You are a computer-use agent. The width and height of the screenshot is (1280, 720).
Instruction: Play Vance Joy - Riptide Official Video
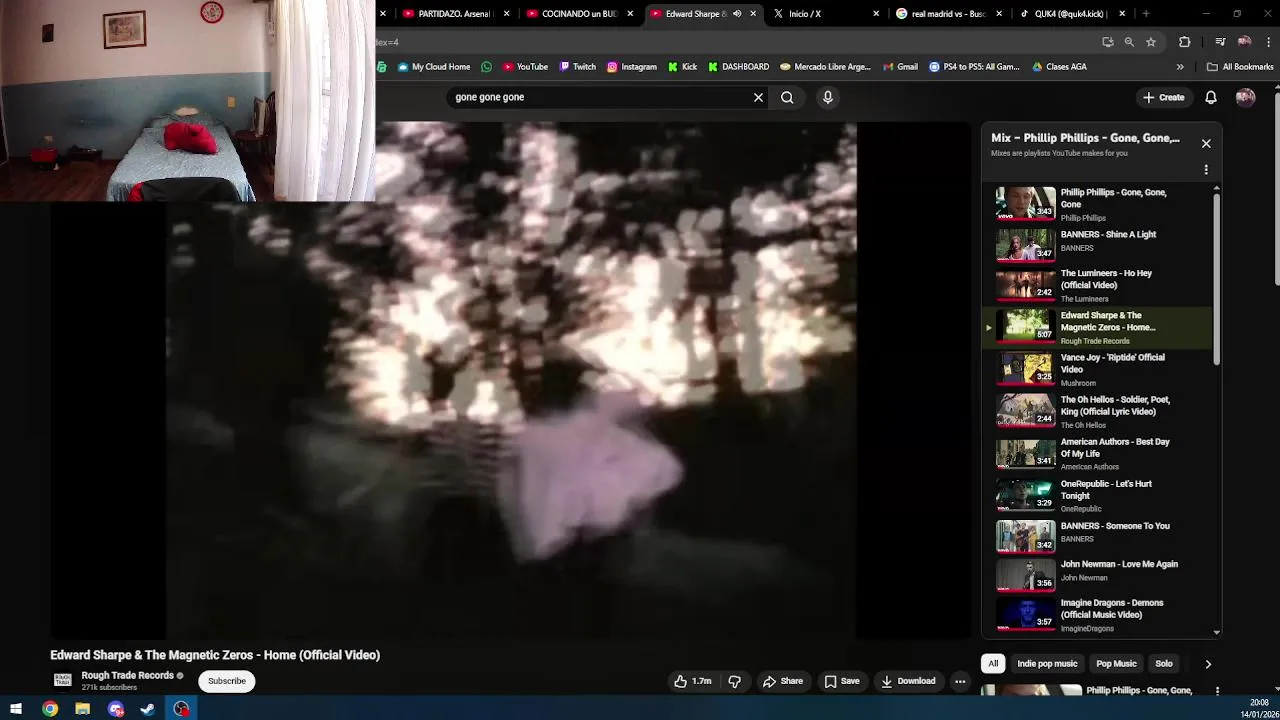tap(1098, 369)
